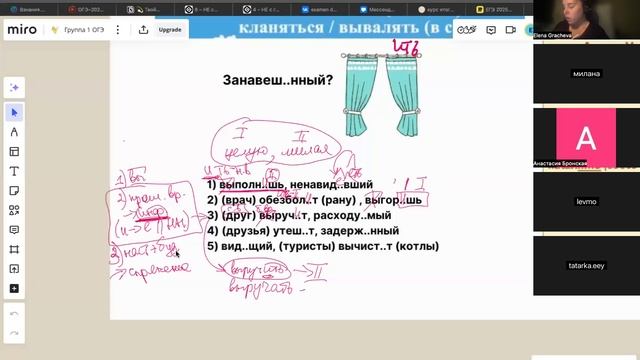The width and height of the screenshot is (640, 360).
Task: Click the Upgrade button
Action: (x=170, y=30)
